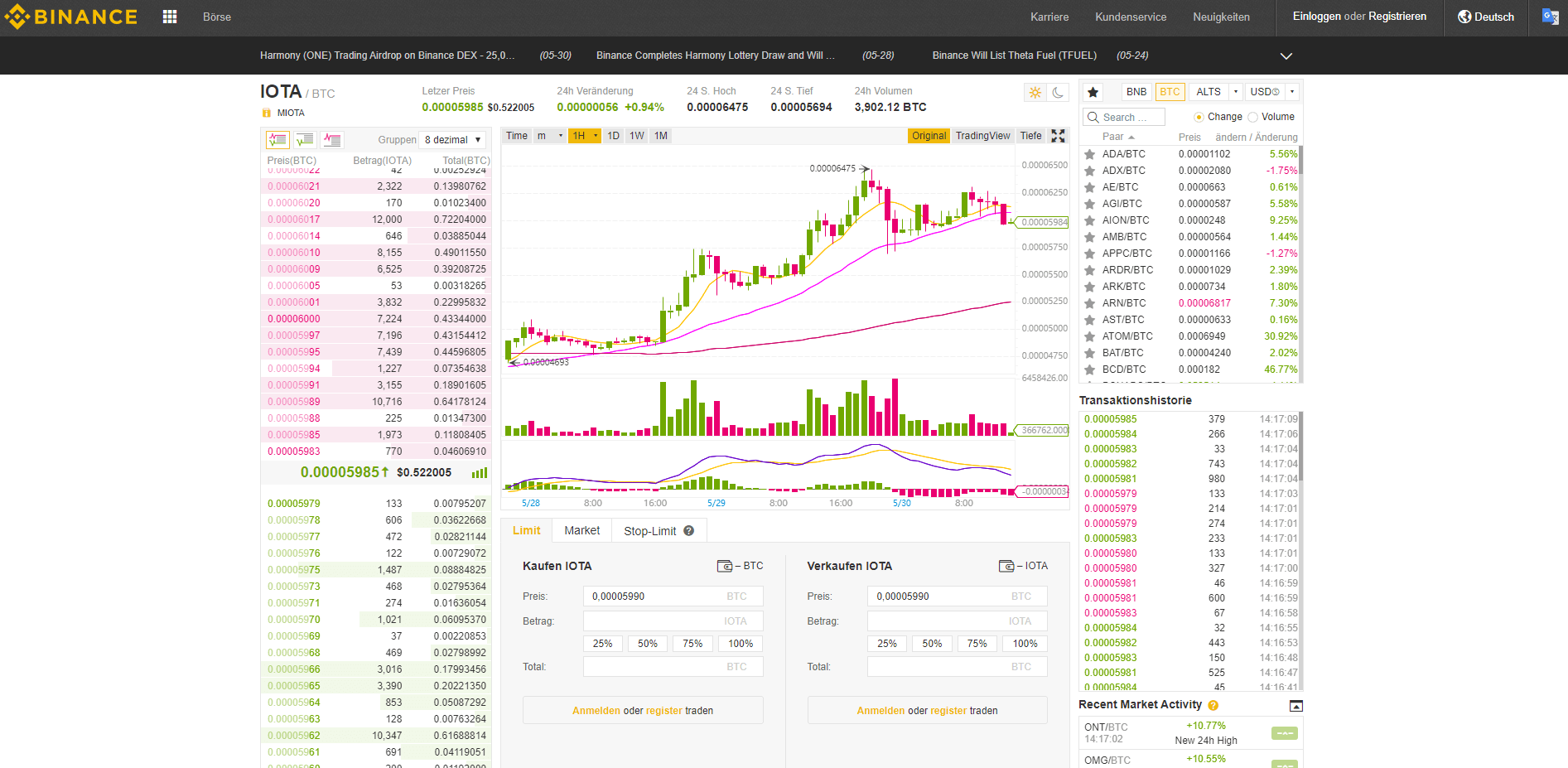Open the 1H hour interval dropdown

(584, 136)
